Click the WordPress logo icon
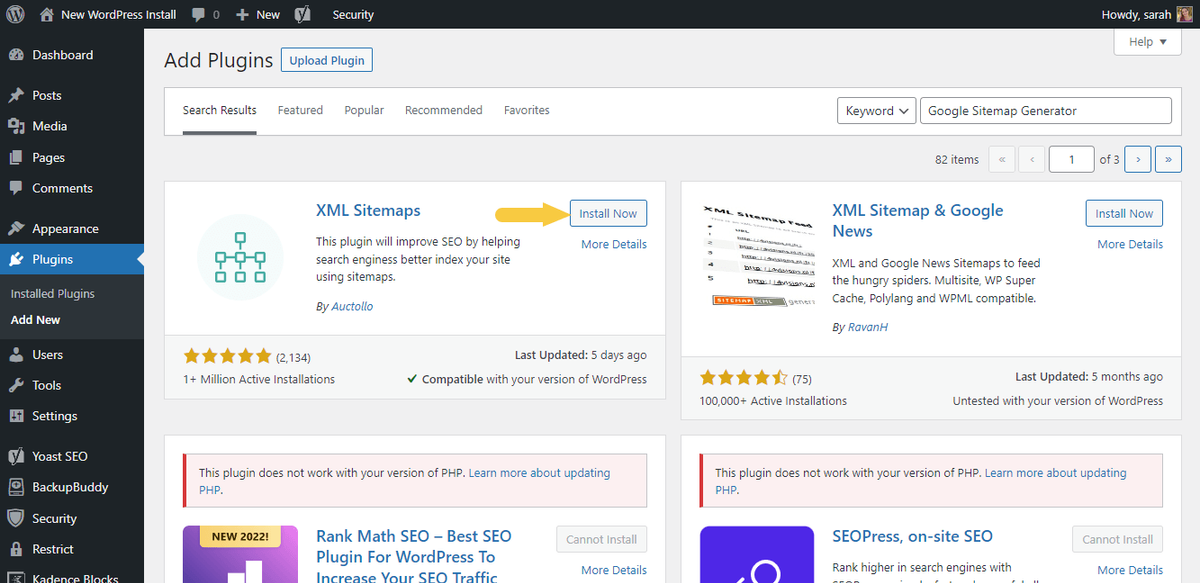 tap(15, 15)
